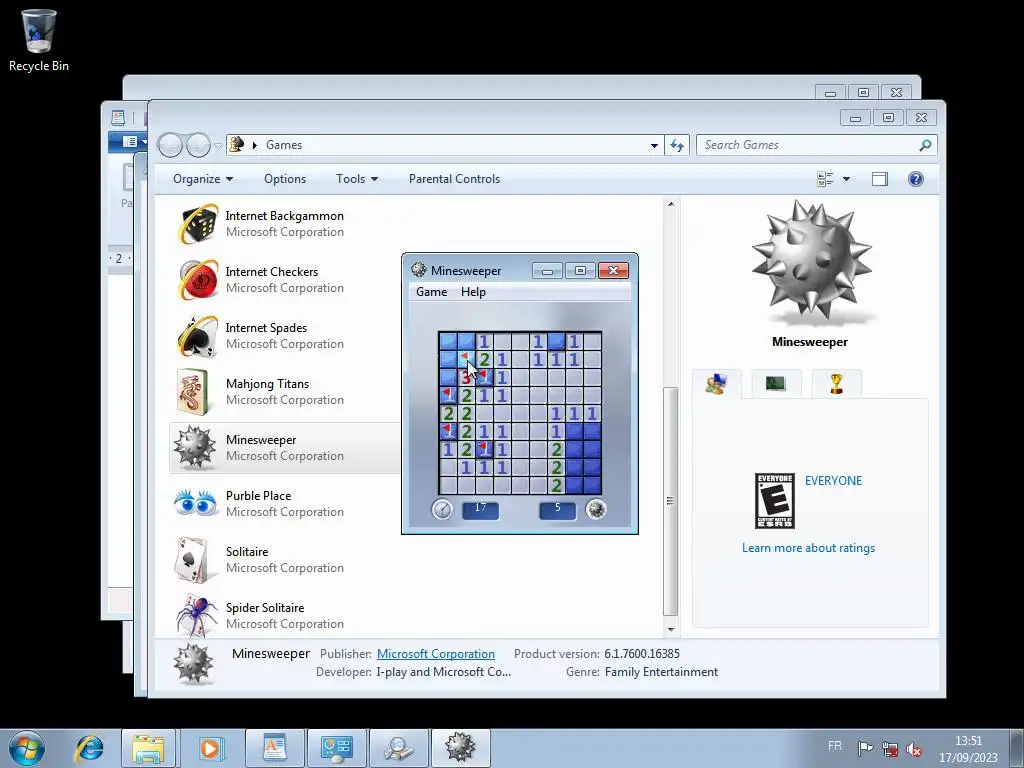Open Parental Controls from toolbar

point(455,179)
